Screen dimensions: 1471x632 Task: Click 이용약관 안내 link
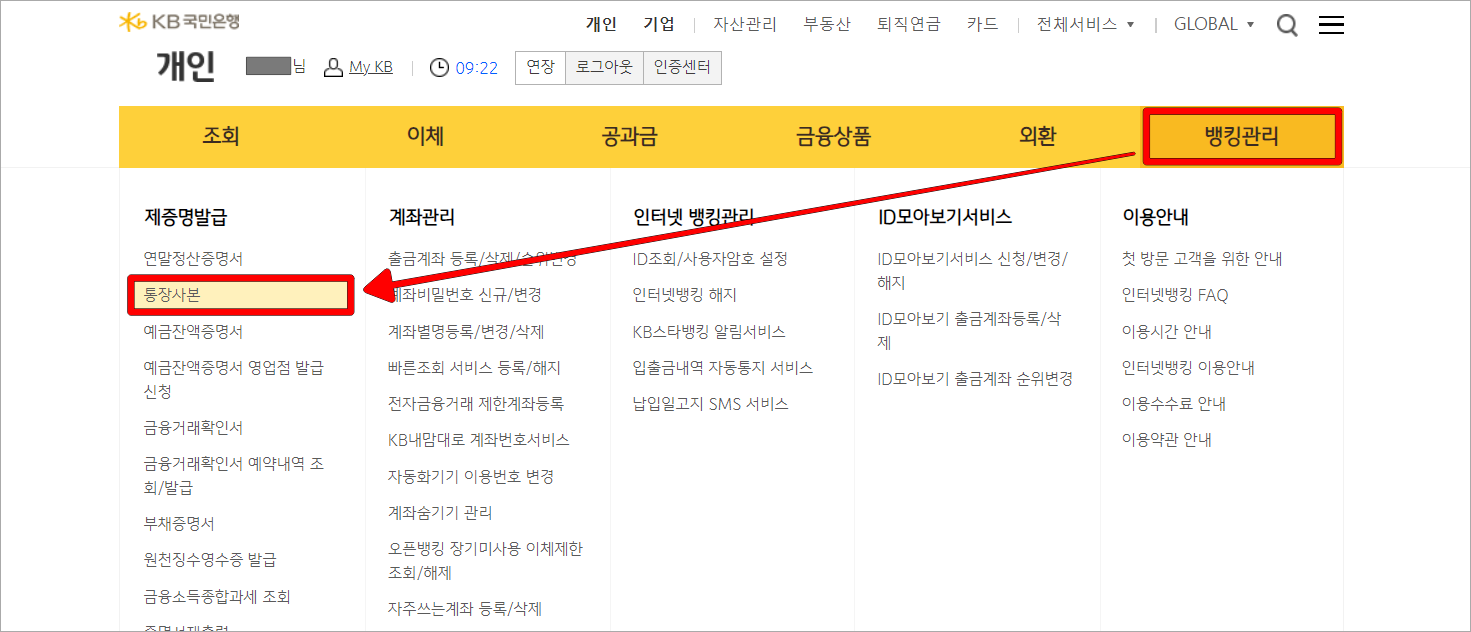click(x=1167, y=440)
